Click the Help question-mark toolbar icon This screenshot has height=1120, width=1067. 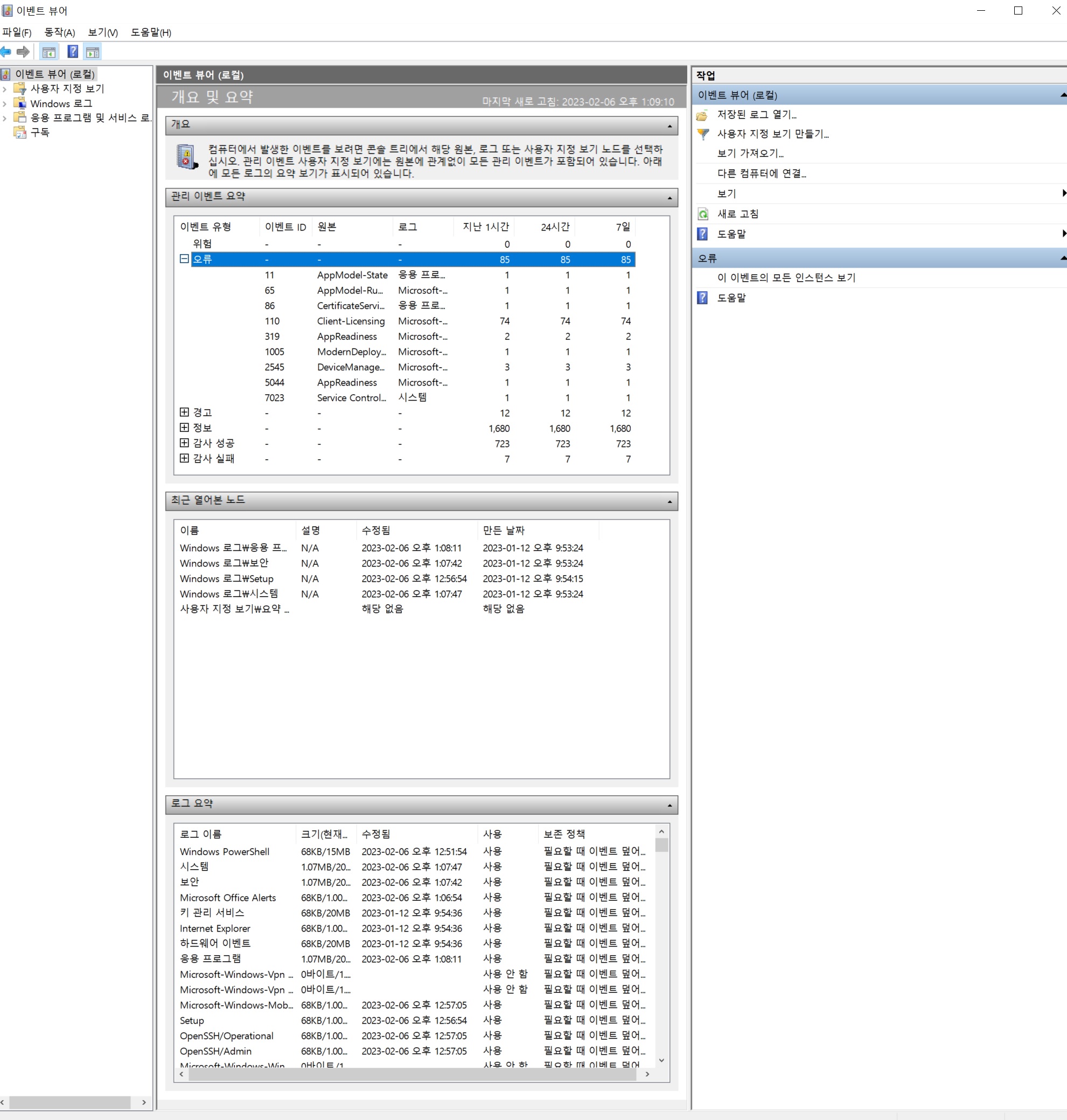pyautogui.click(x=73, y=52)
